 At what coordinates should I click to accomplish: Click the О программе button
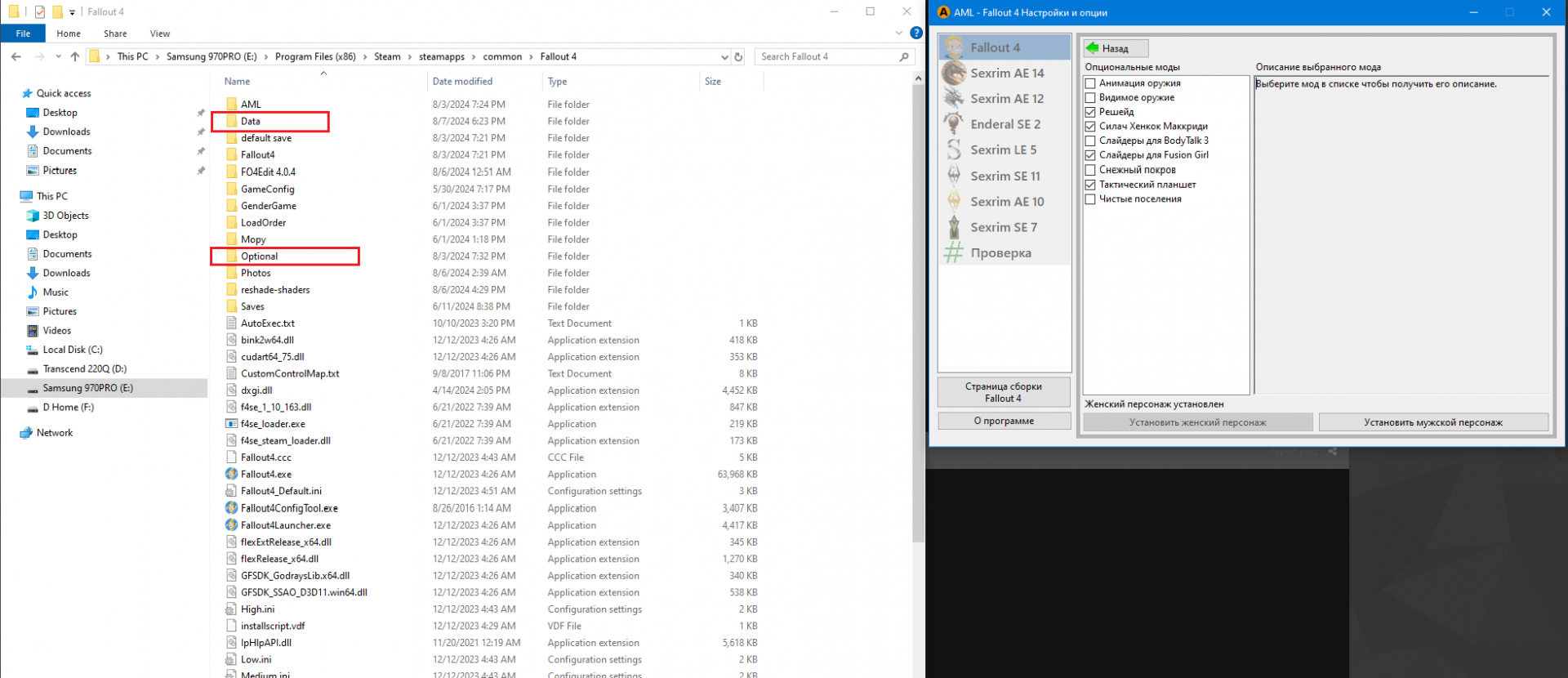click(1004, 421)
